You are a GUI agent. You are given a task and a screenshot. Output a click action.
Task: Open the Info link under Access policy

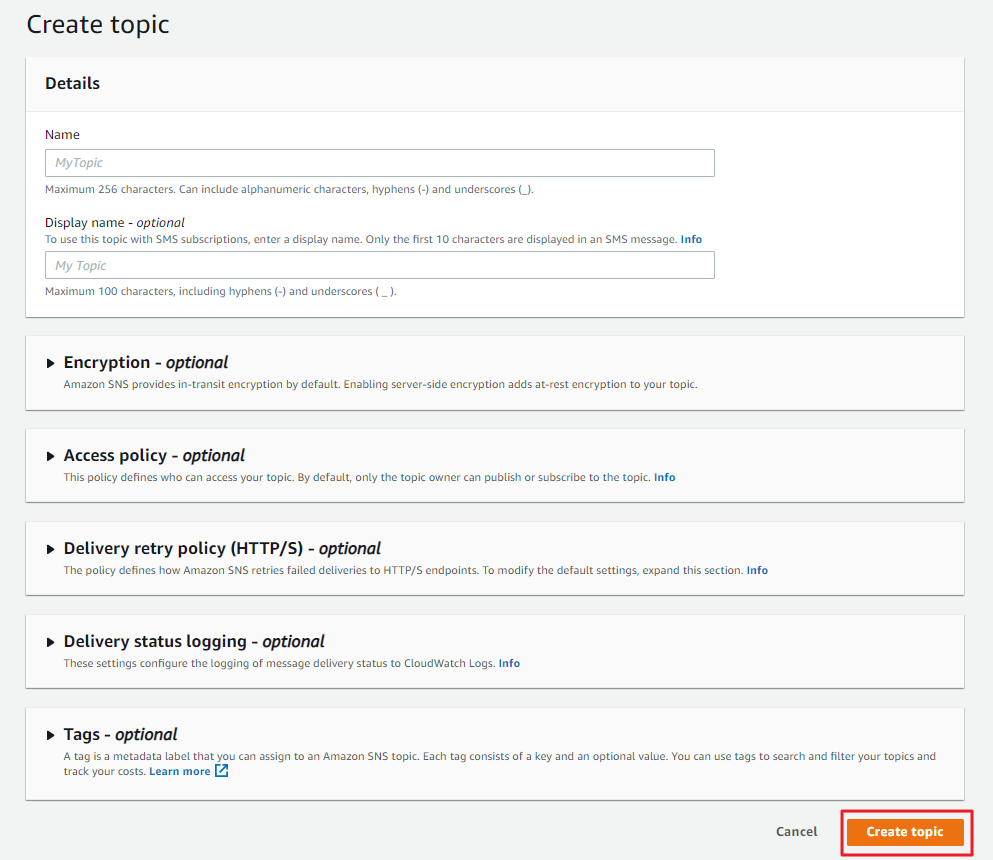[x=664, y=478]
